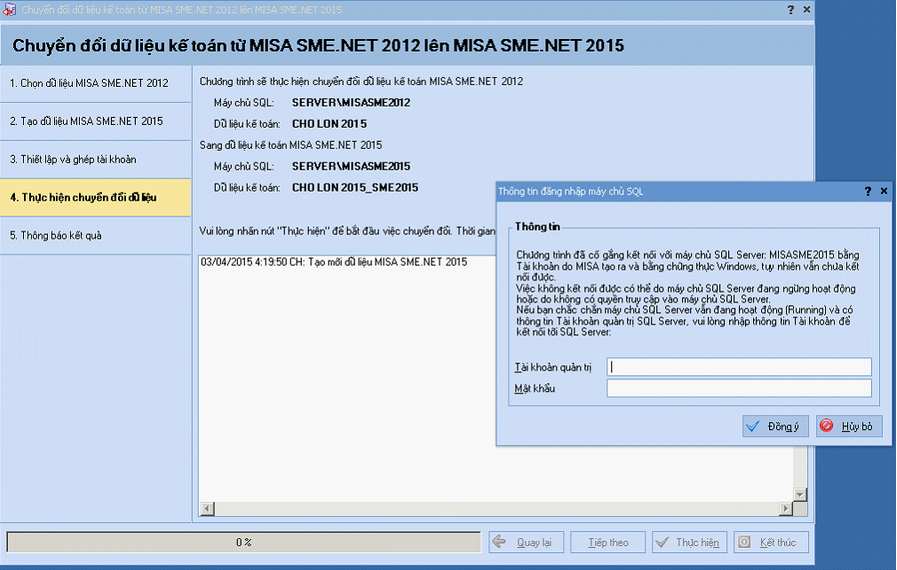
Task: Click the Thực hiện execute button
Action: point(689,543)
